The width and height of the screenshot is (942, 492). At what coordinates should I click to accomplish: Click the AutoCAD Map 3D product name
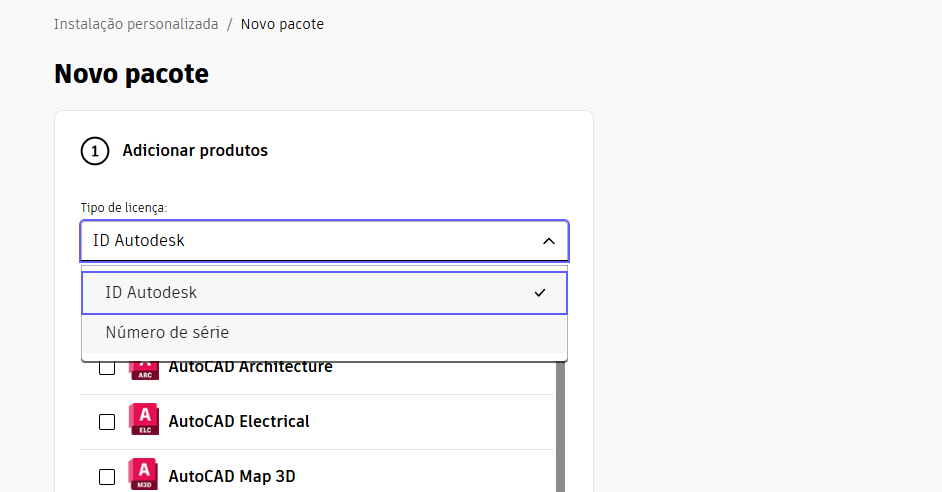point(232,476)
